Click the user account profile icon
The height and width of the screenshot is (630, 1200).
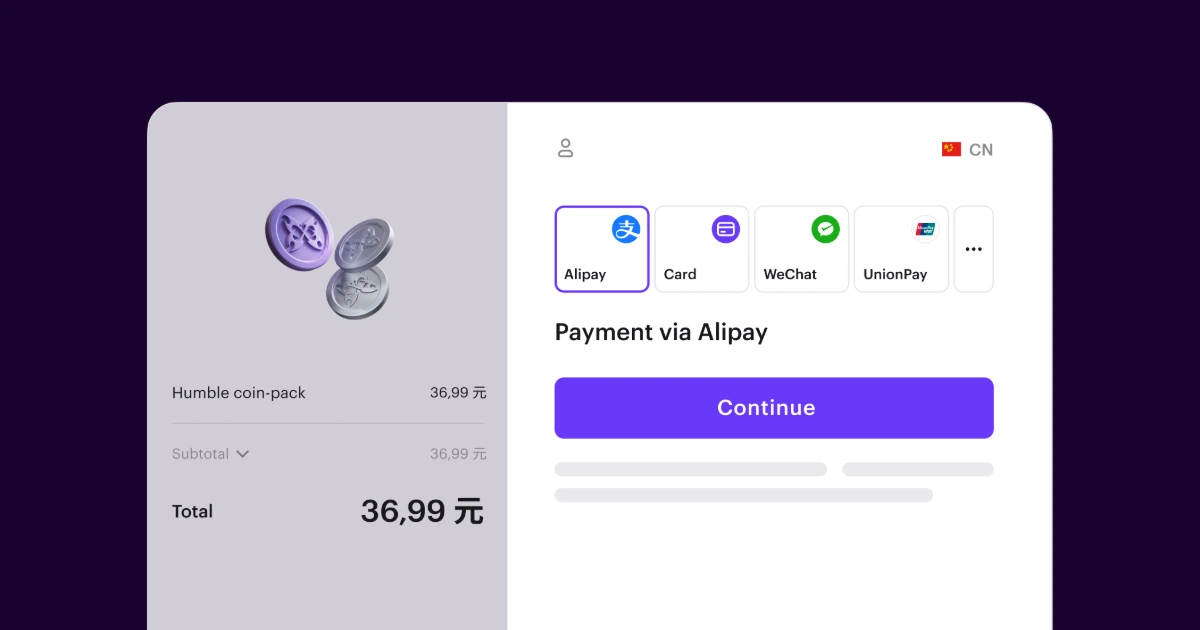point(565,149)
